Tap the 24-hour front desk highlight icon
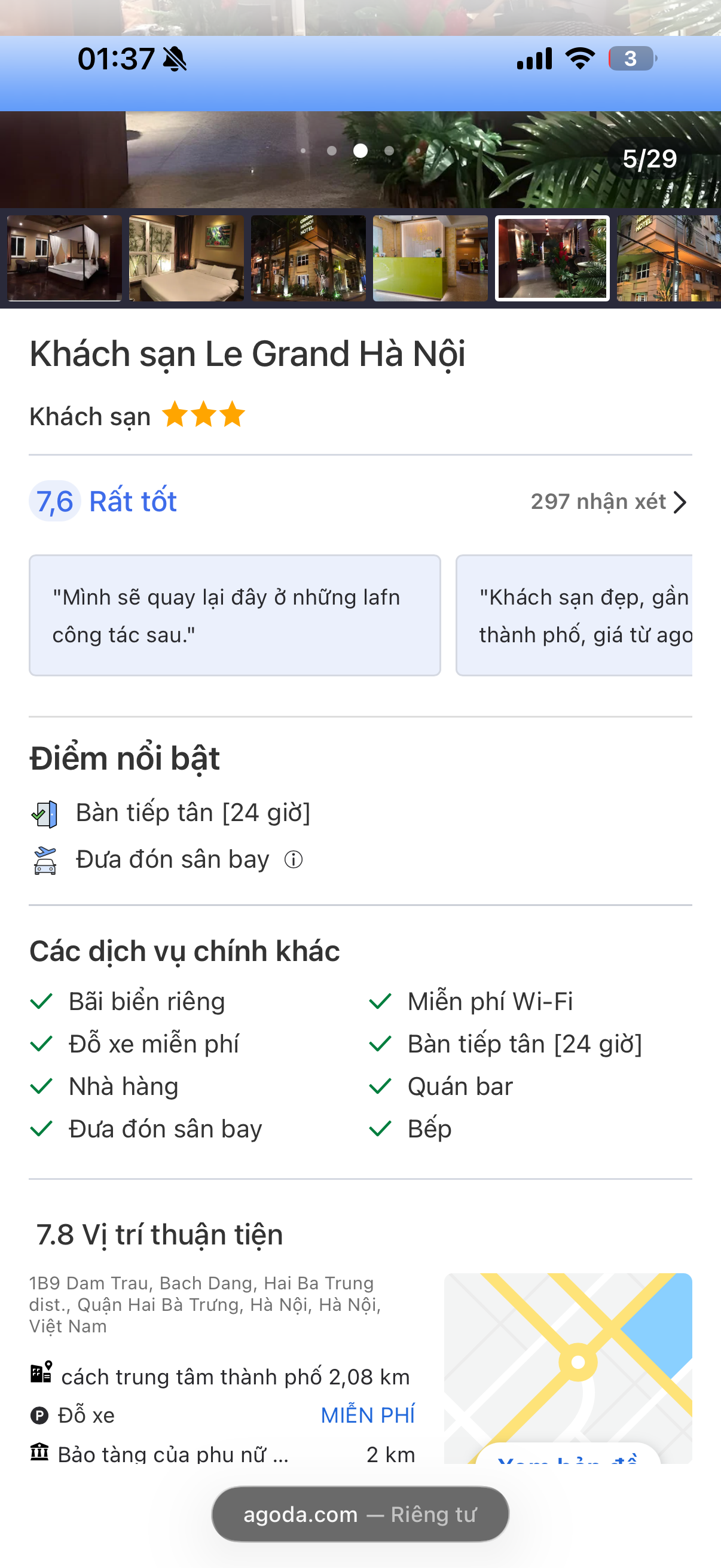 (x=44, y=813)
